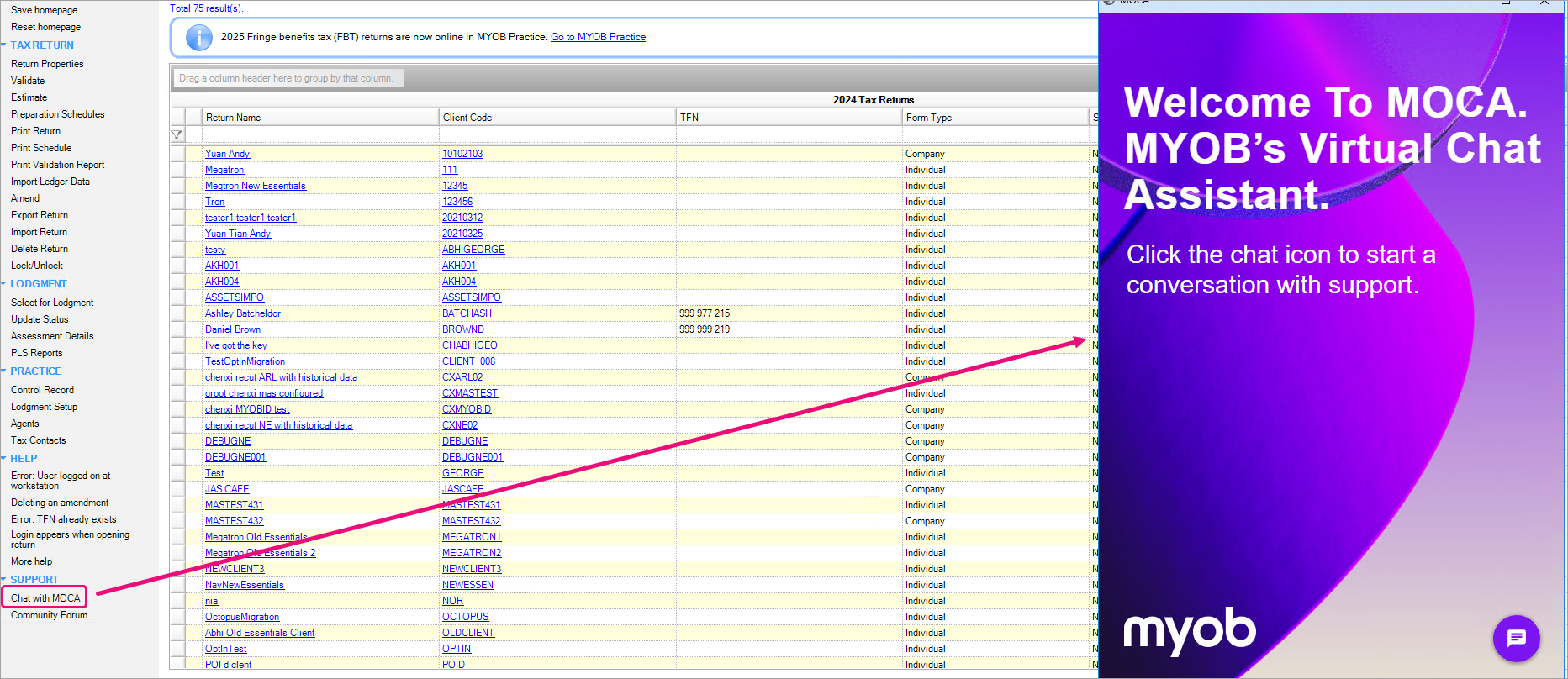Click the TFN filter row cell
Viewport: 1568px width, 679px height.
click(x=788, y=135)
